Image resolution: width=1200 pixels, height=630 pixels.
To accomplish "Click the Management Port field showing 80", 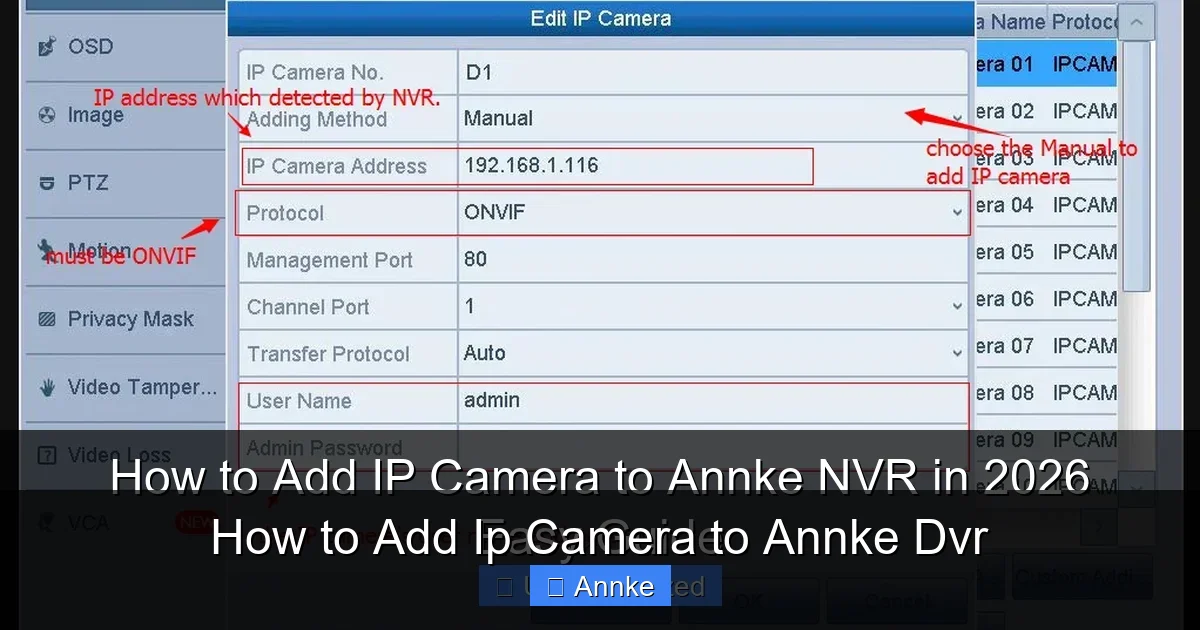I will 713,260.
